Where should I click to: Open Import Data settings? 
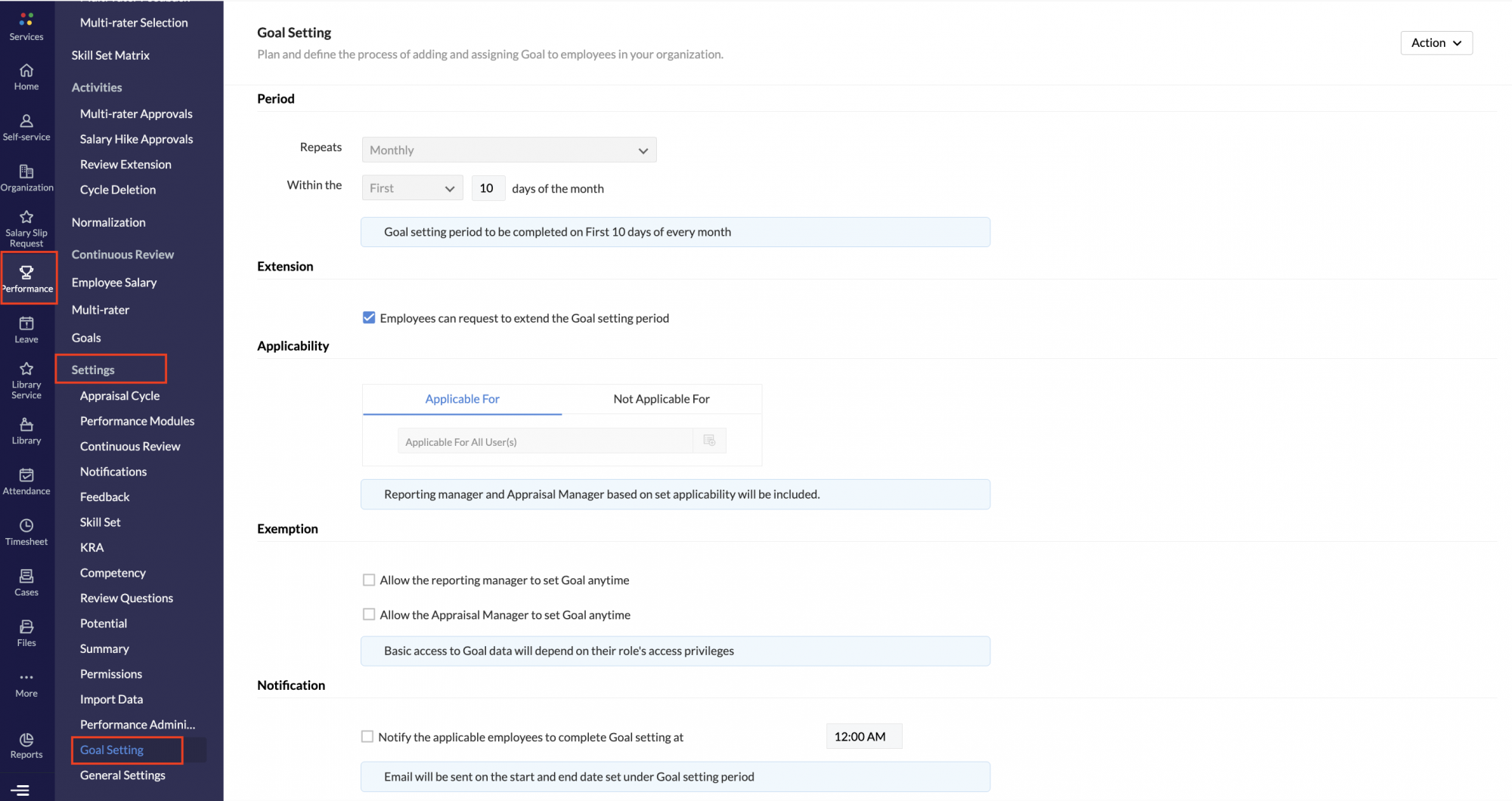111,699
